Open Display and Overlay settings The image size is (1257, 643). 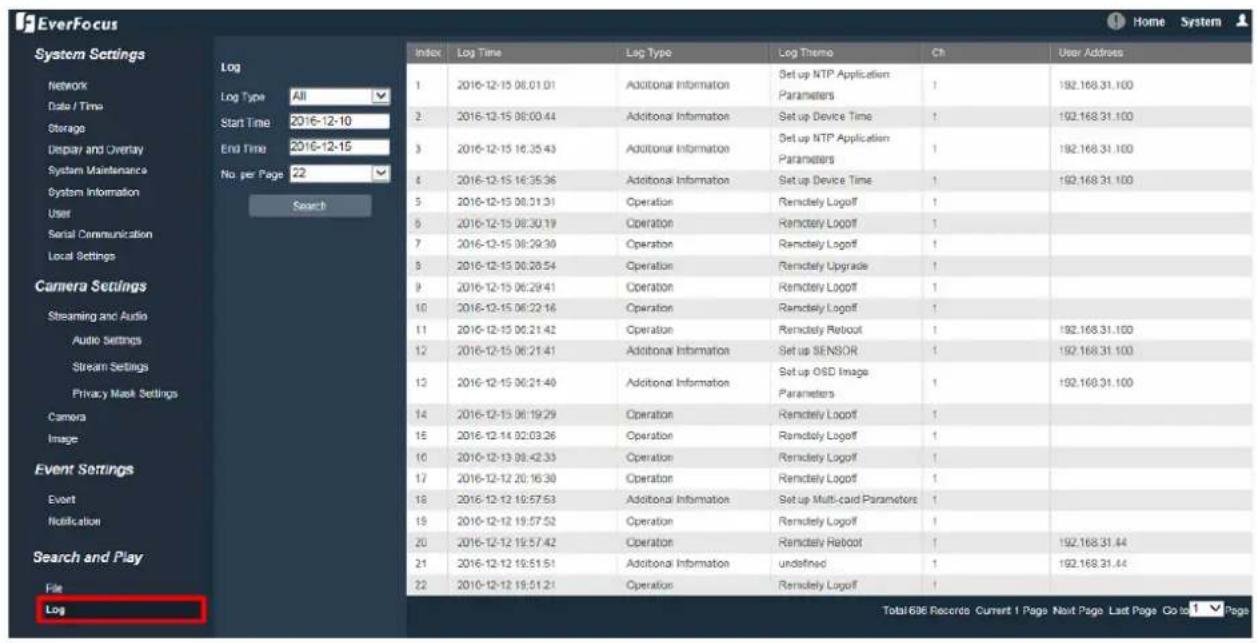93,149
